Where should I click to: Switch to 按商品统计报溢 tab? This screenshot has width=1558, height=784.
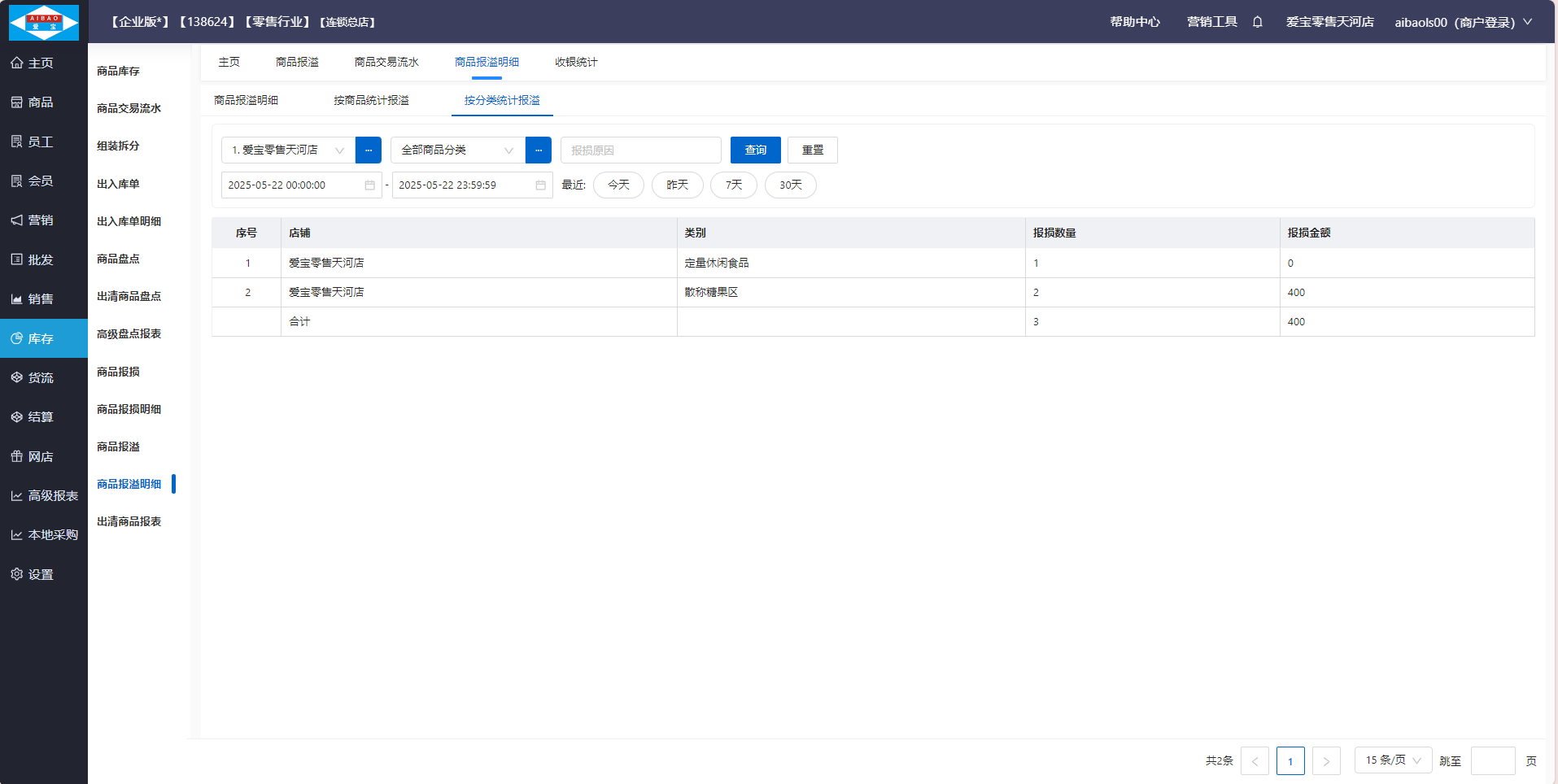[371, 101]
